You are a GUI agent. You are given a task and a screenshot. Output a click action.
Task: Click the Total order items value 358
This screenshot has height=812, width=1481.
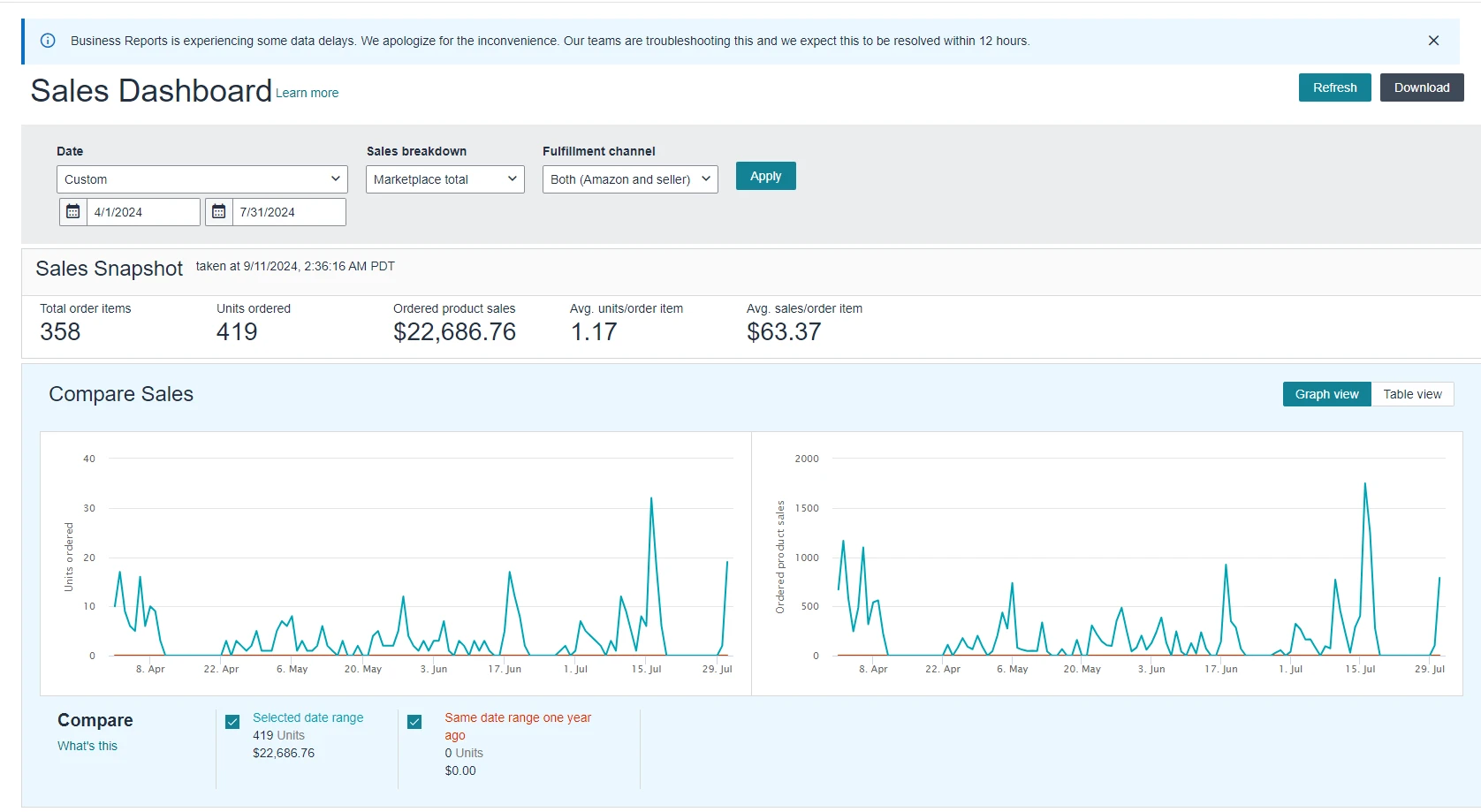point(60,332)
